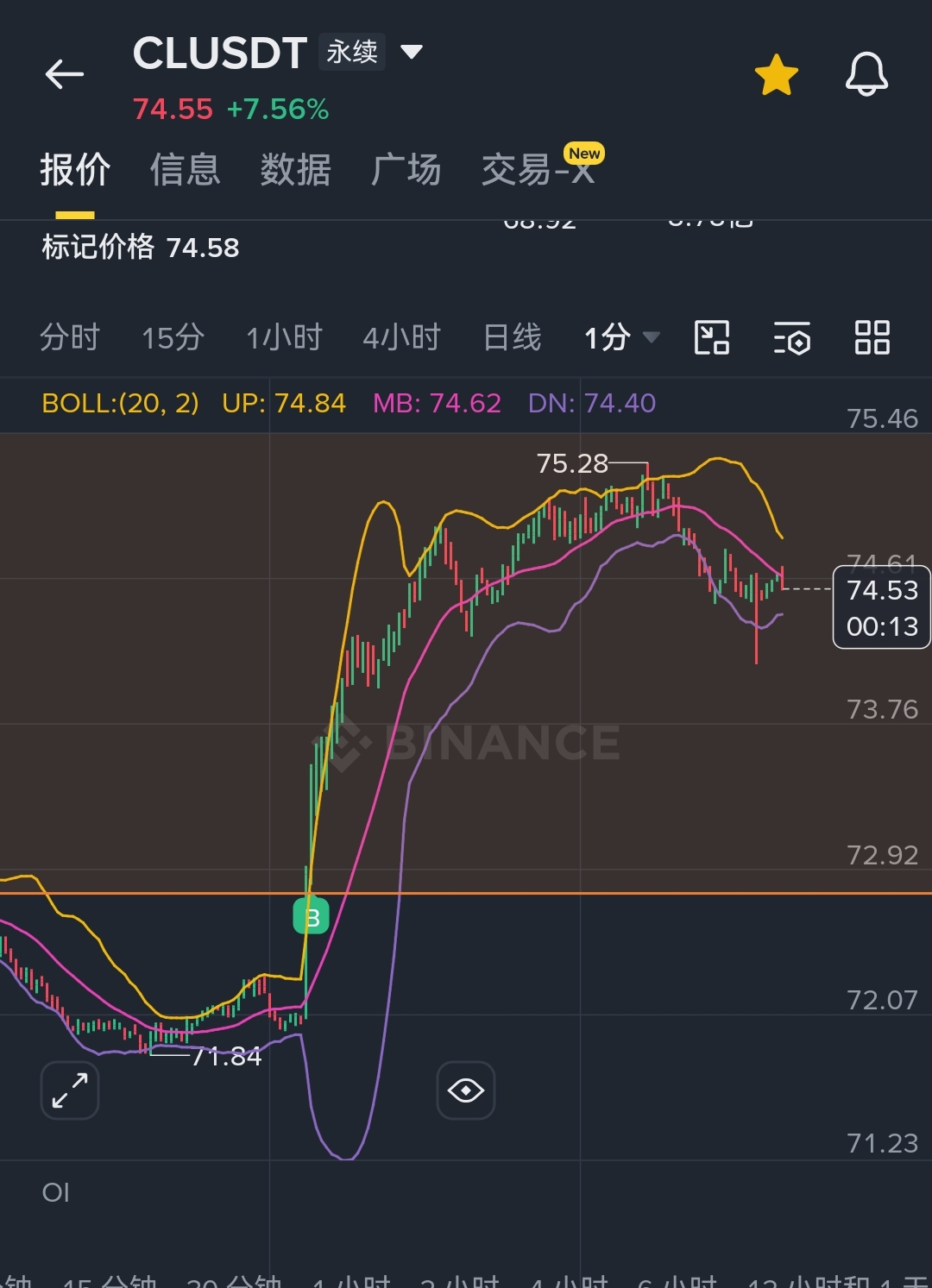Tap the last price 74.55
This screenshot has height=1288, width=932.
(x=173, y=110)
